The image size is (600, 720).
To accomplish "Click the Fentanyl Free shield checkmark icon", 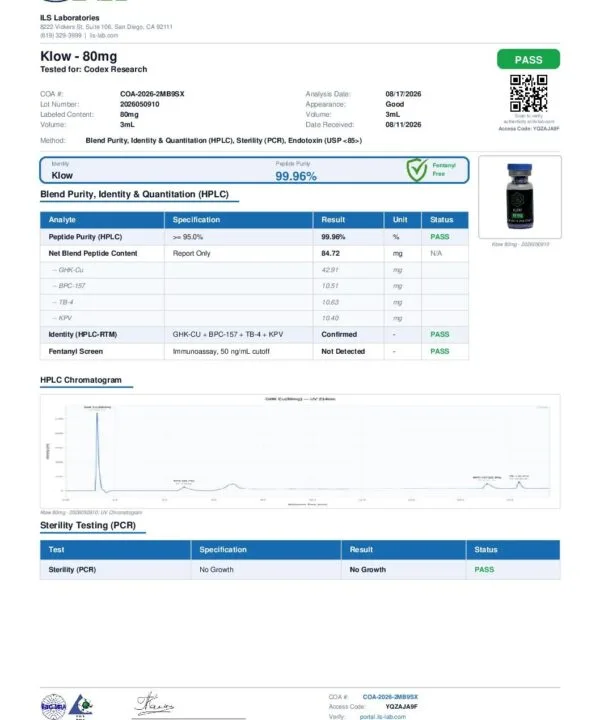I will tap(416, 170).
